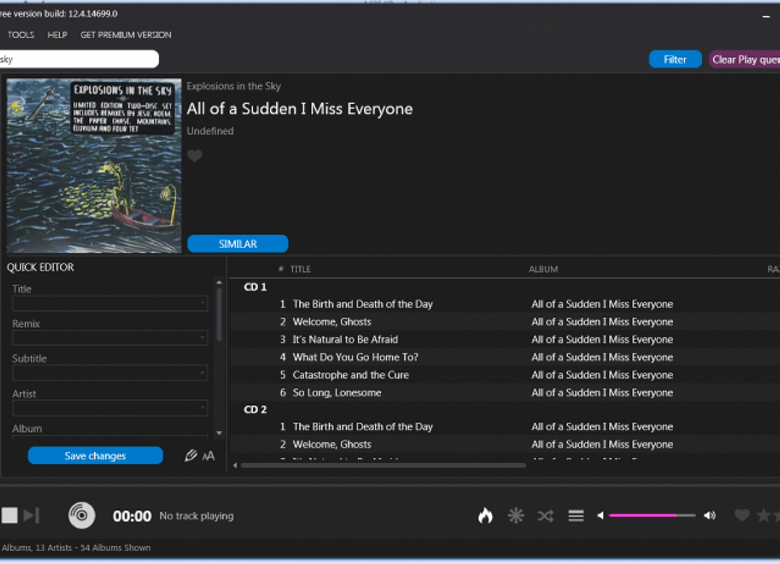This screenshot has height=564, width=780.
Task: Minimize the application window
Action: pos(766,16)
